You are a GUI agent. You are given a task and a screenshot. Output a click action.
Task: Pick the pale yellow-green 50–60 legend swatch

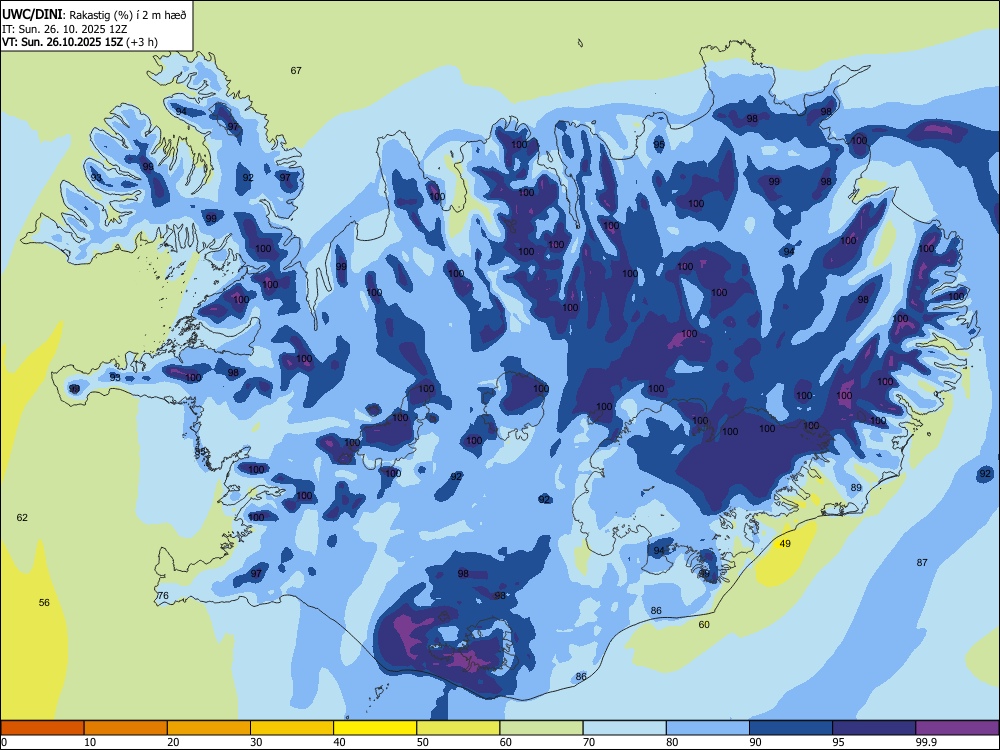(459, 728)
